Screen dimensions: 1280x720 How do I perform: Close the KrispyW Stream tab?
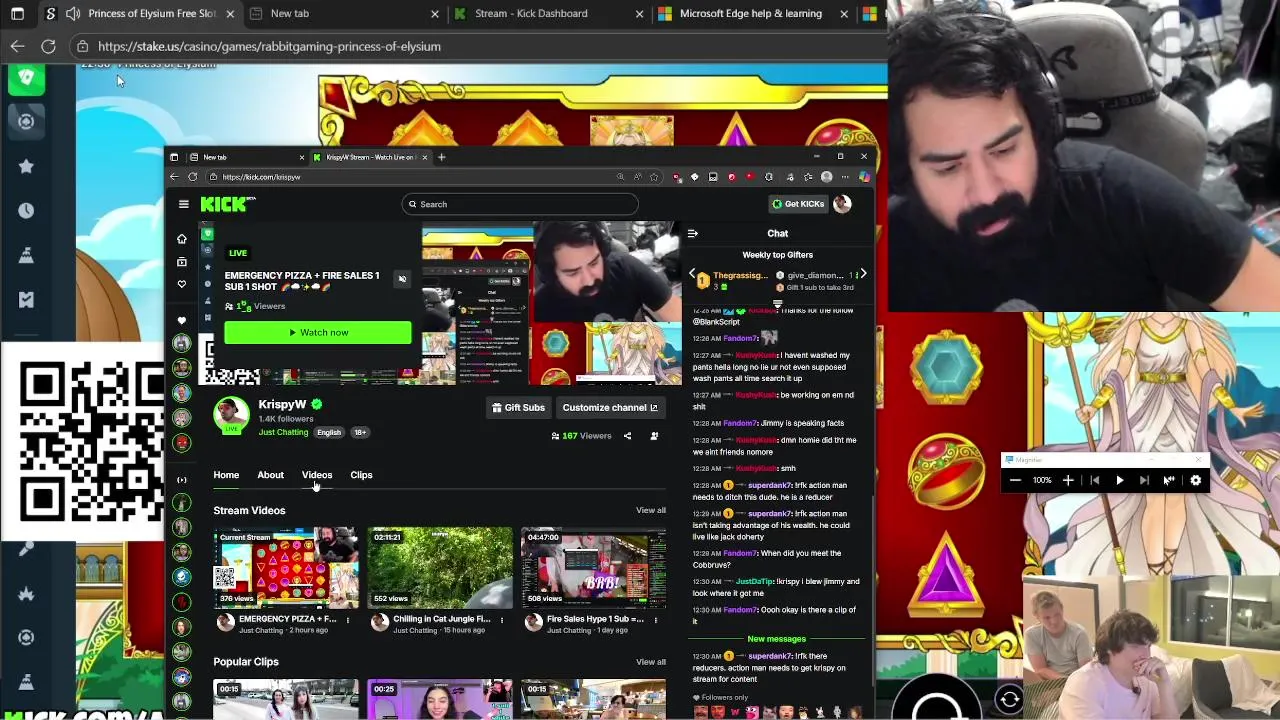click(424, 157)
